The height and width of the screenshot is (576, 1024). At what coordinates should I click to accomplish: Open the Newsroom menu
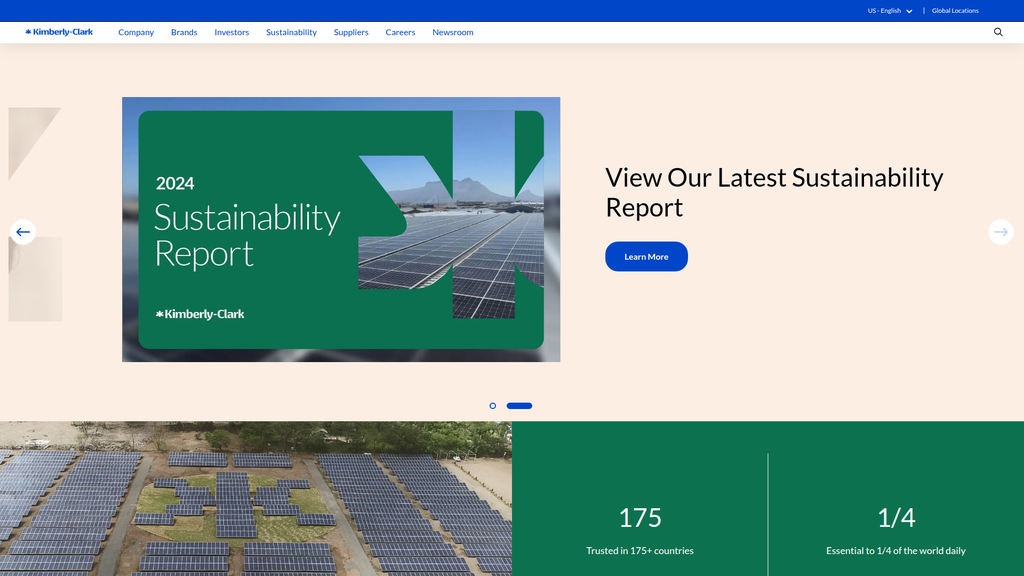(453, 32)
